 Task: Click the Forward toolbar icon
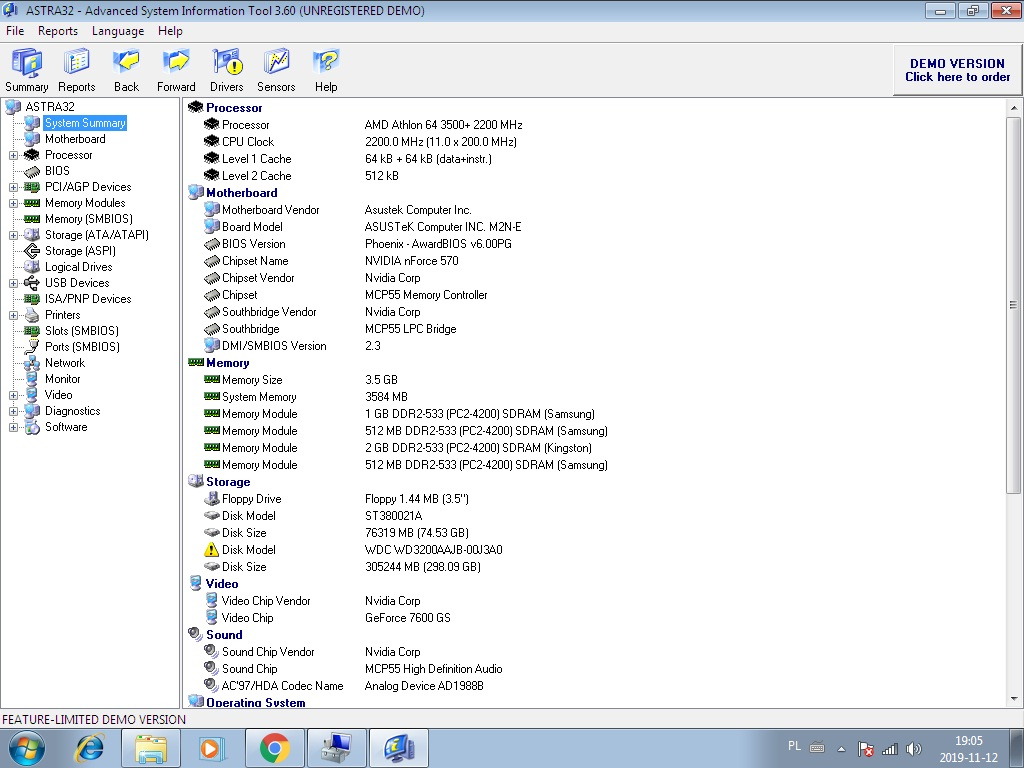[176, 69]
